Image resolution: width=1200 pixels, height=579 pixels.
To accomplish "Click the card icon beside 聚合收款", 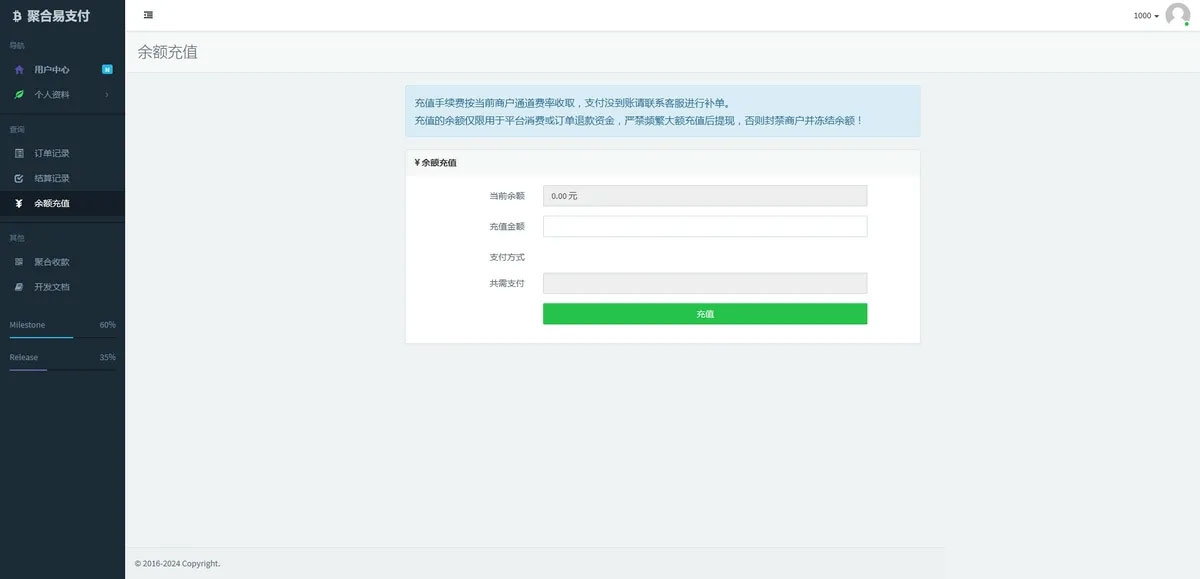I will 19,262.
